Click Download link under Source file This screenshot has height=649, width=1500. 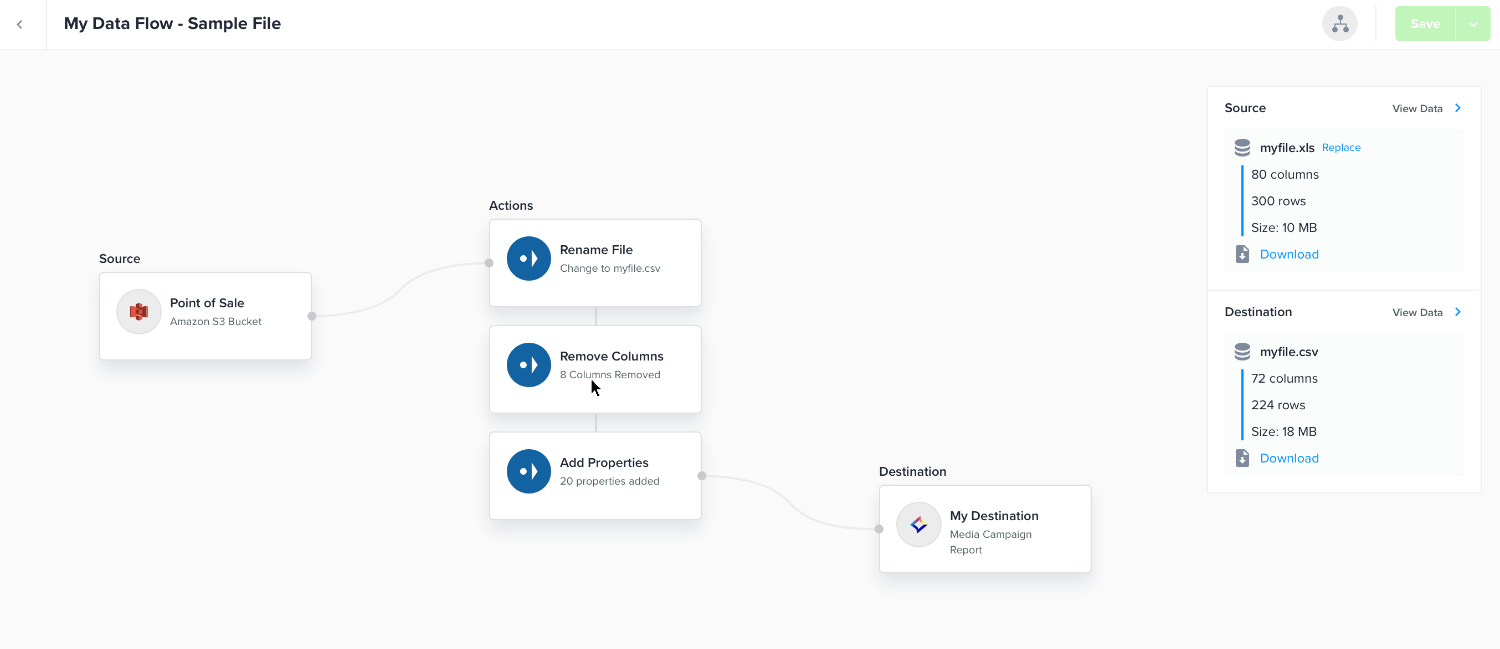[1289, 254]
